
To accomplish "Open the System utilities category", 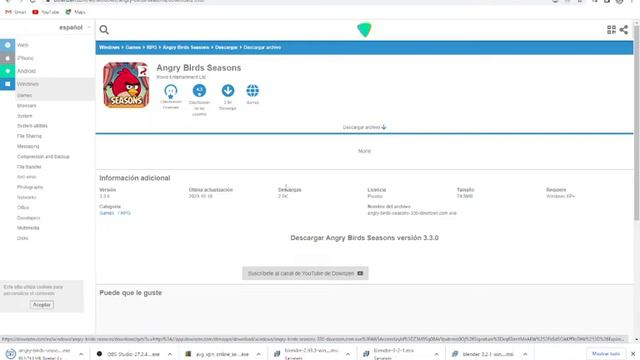I will tap(32, 126).
